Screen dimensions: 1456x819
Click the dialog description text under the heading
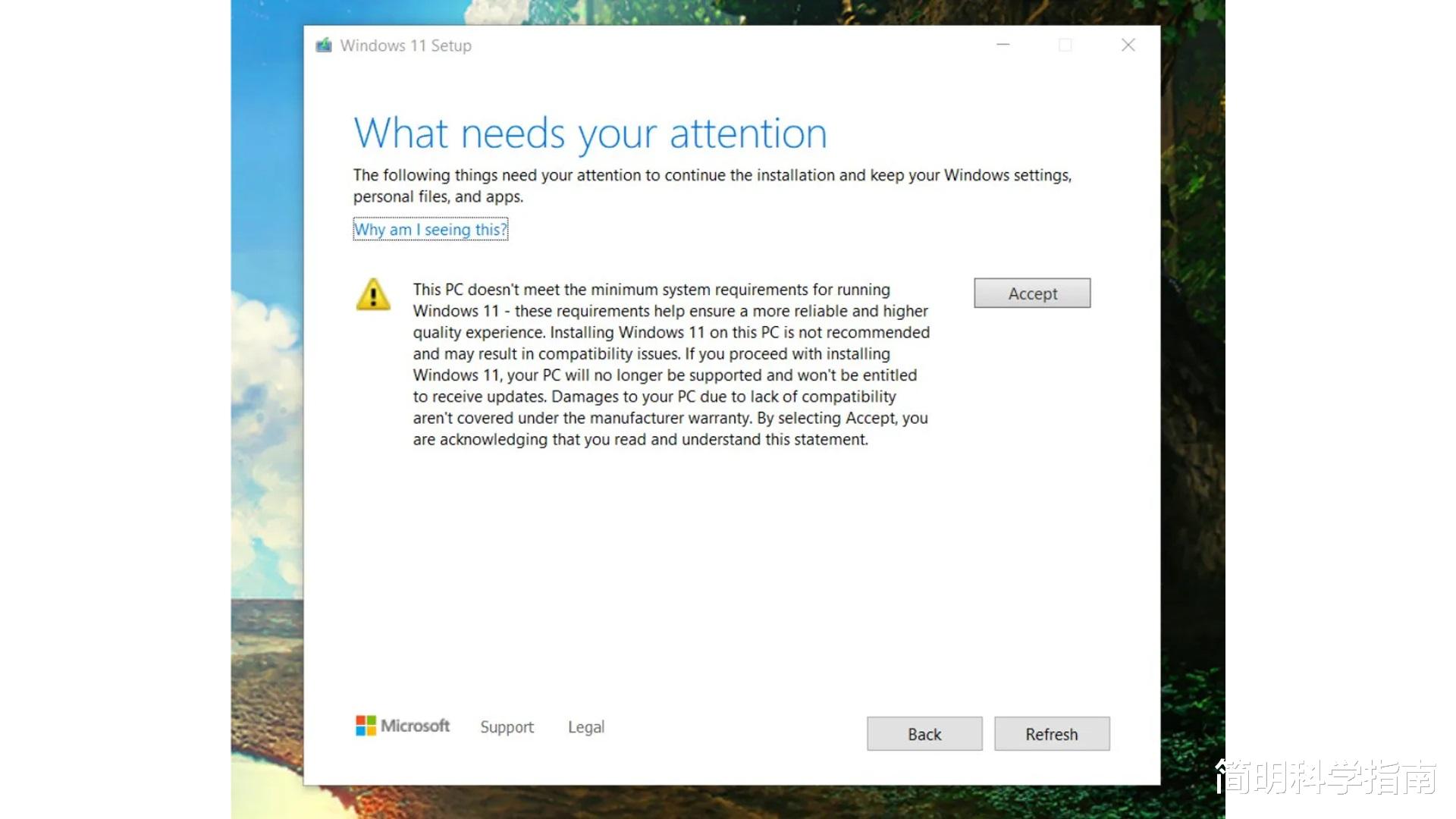click(x=711, y=185)
